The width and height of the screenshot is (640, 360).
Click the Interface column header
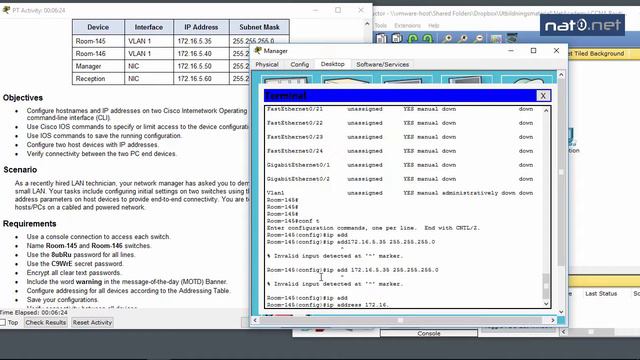pos(149,27)
